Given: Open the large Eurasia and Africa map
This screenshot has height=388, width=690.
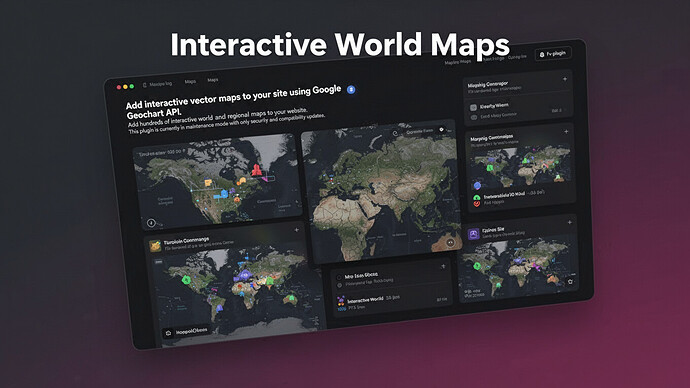Looking at the screenshot, I should tap(381, 192).
